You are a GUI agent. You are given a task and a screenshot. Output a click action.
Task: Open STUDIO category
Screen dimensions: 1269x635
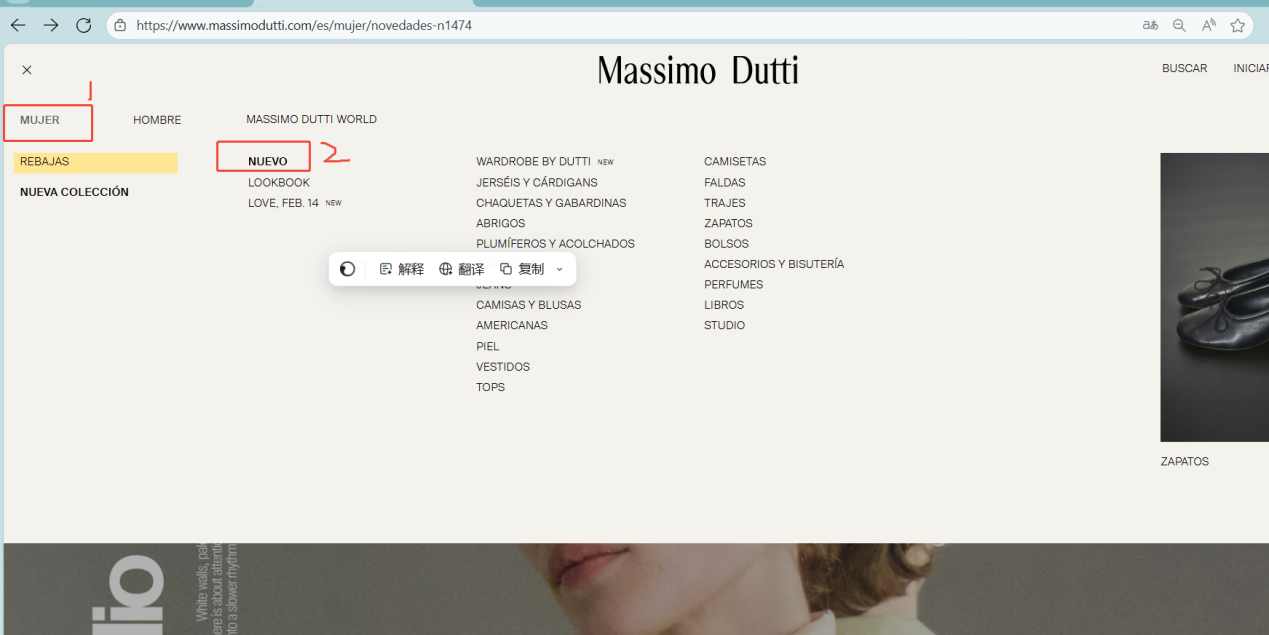(x=724, y=325)
